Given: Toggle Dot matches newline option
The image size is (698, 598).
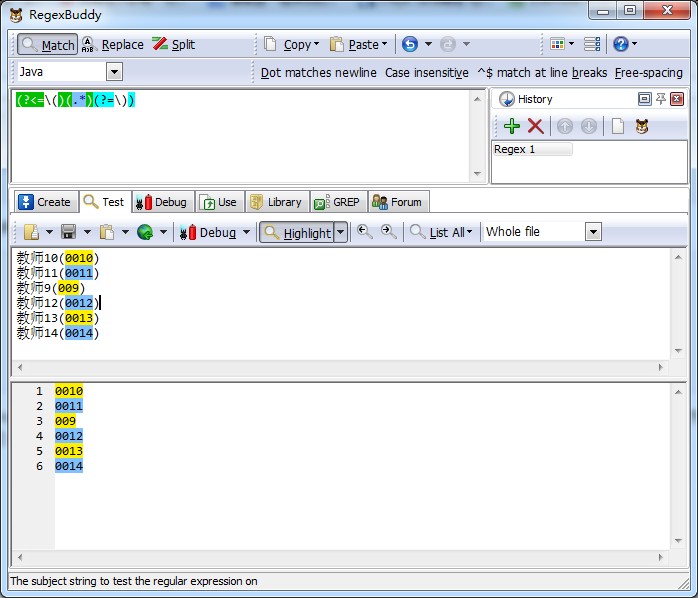Looking at the screenshot, I should click(318, 73).
